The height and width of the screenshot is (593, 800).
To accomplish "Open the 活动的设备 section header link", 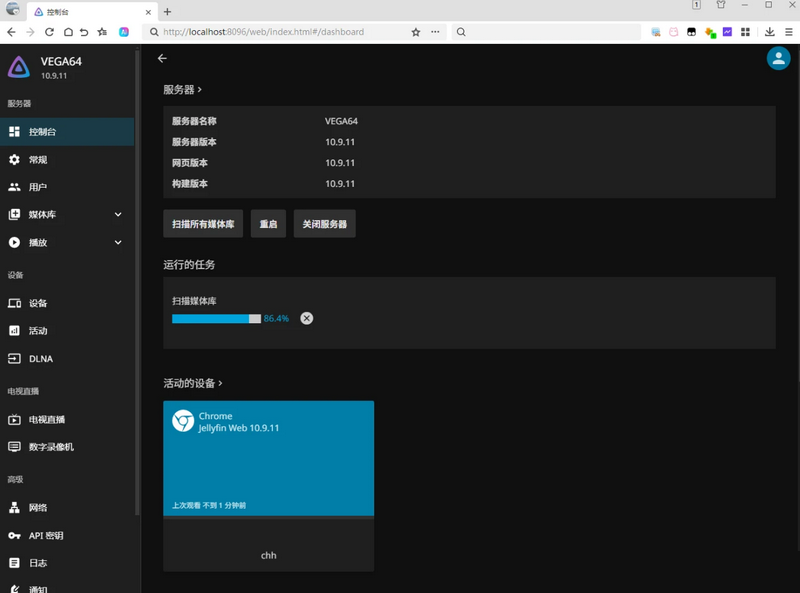I will [x=193, y=383].
